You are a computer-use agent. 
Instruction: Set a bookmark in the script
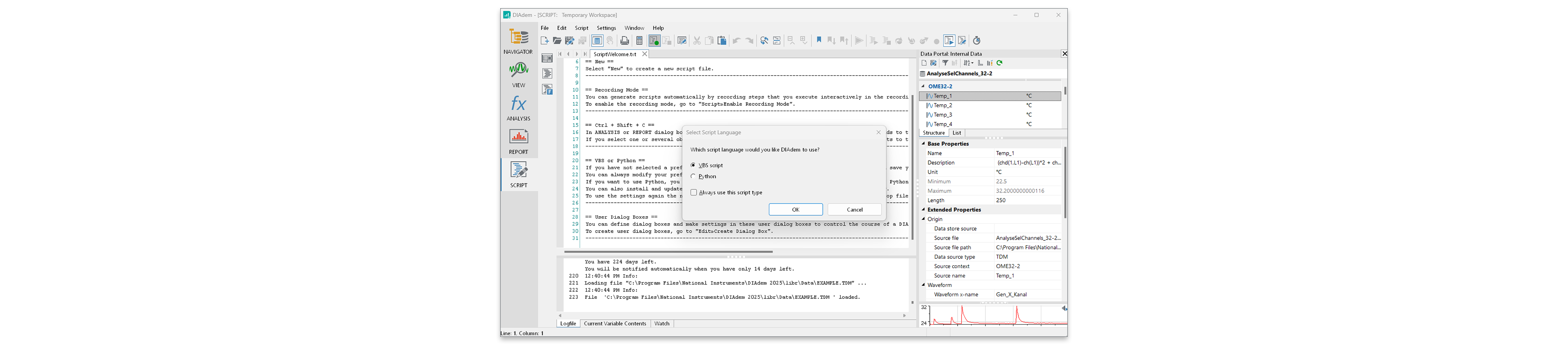(x=819, y=41)
